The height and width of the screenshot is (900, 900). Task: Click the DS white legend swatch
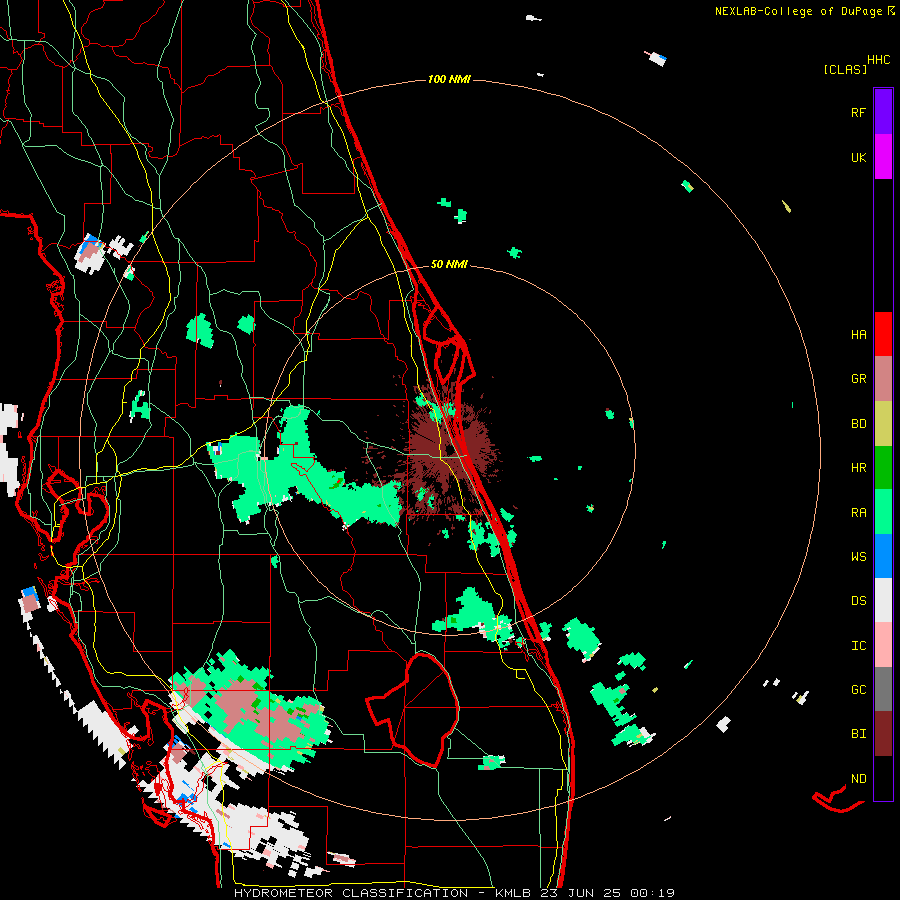pyautogui.click(x=883, y=600)
